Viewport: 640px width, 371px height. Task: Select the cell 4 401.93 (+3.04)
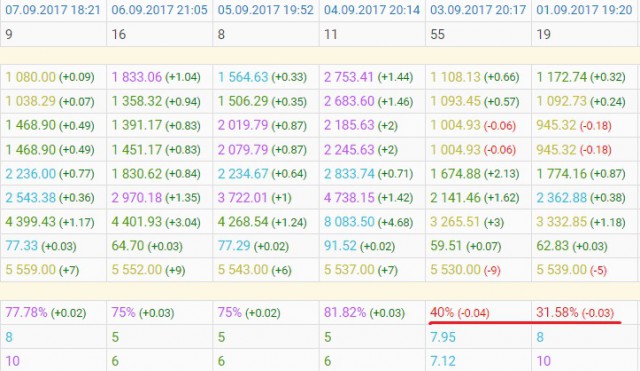pos(160,222)
